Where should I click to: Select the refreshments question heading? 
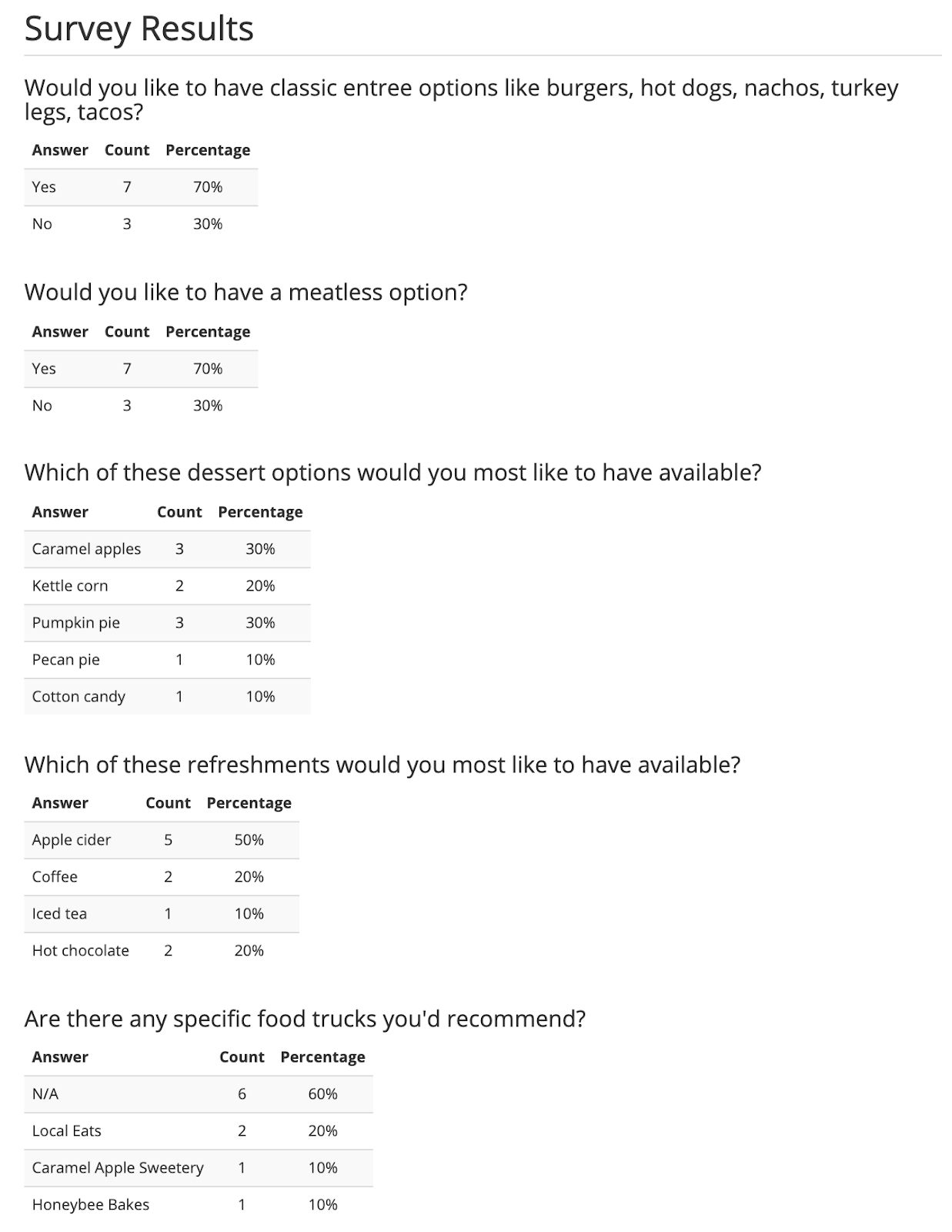coord(382,765)
